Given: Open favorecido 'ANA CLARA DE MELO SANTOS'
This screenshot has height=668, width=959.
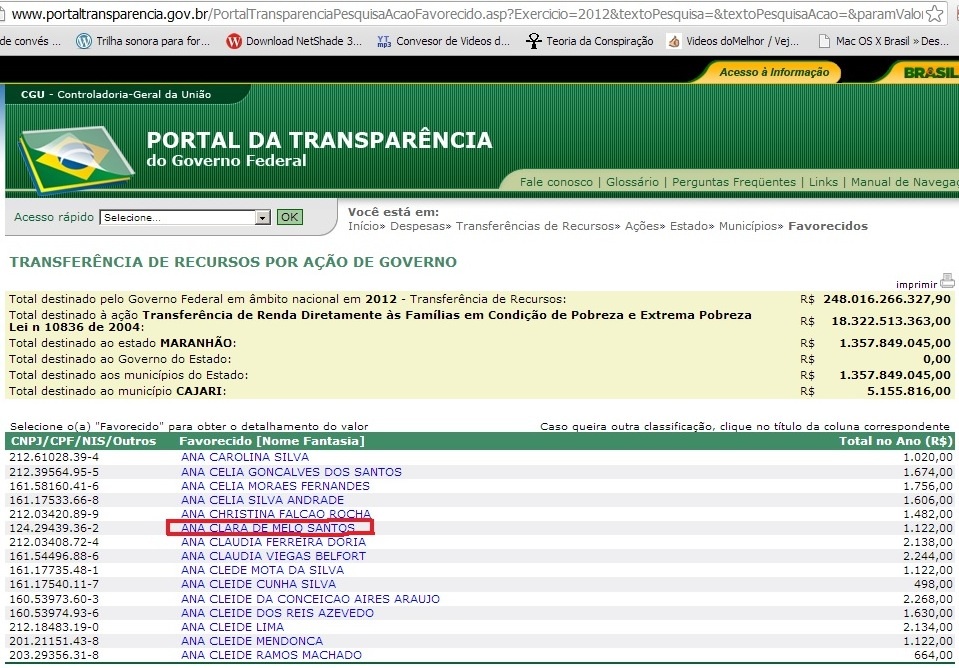Looking at the screenshot, I should 267,527.
